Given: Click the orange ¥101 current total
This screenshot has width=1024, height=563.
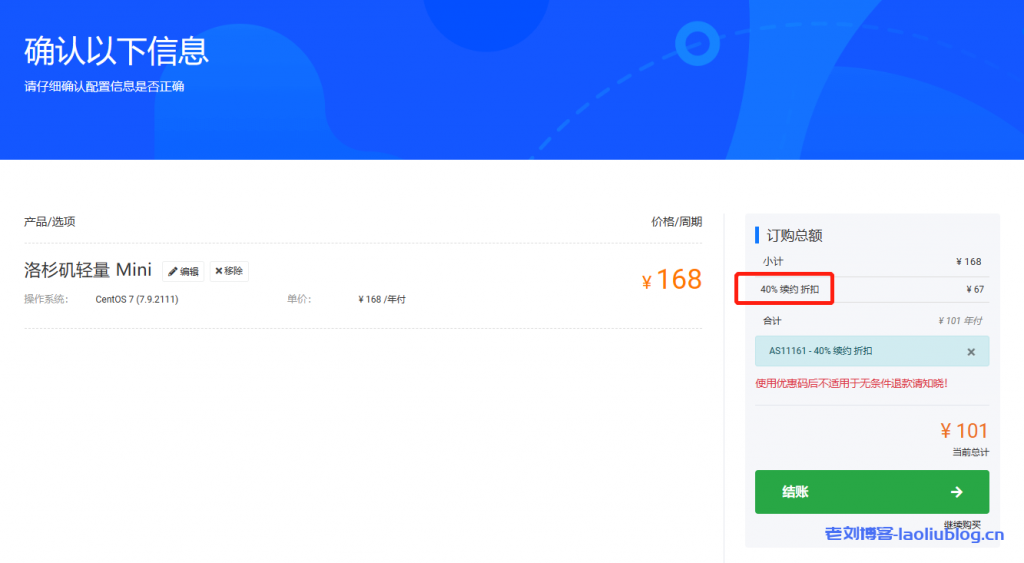Looking at the screenshot, I should click(x=964, y=431).
